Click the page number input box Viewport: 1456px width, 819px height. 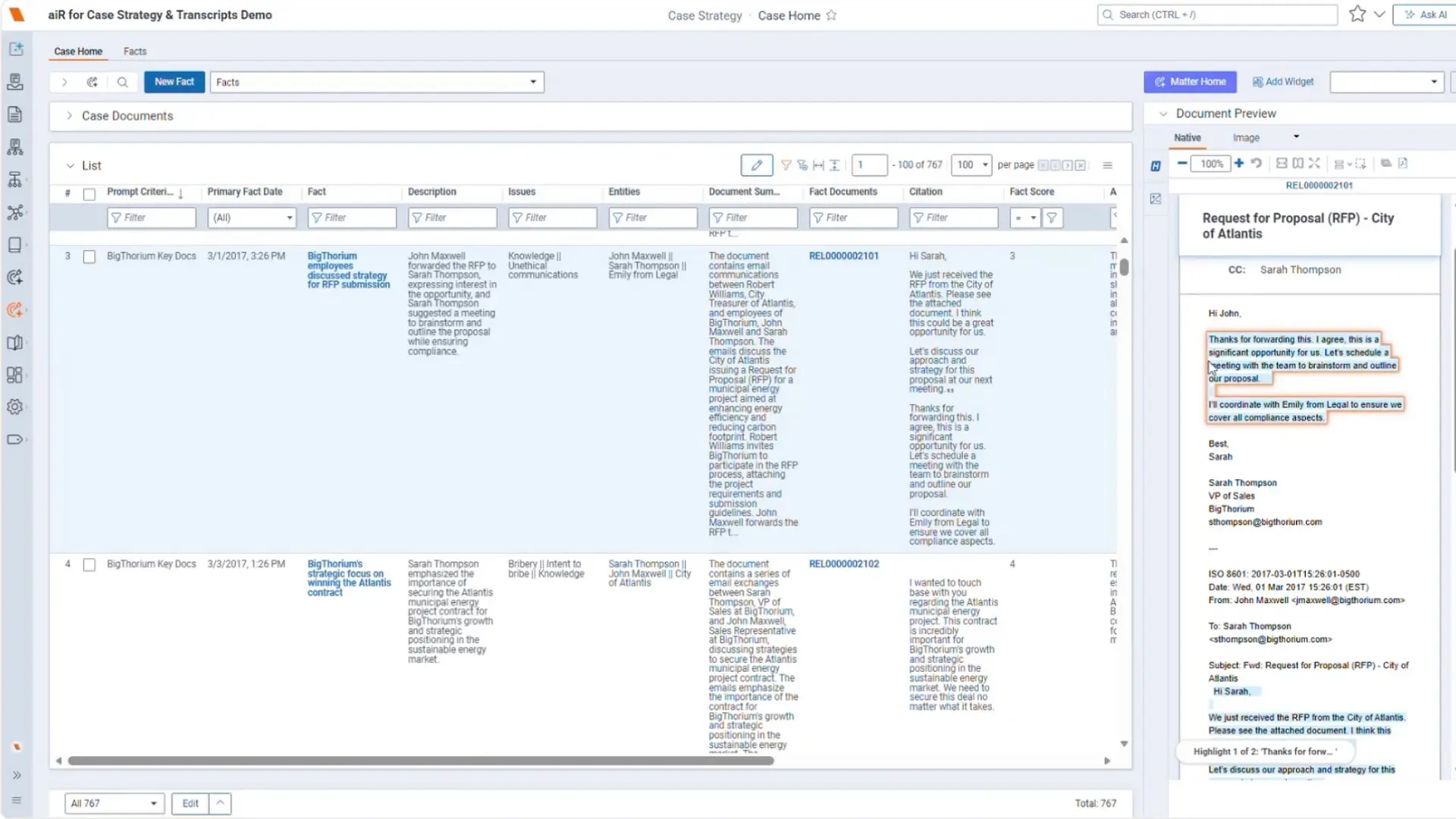[869, 165]
